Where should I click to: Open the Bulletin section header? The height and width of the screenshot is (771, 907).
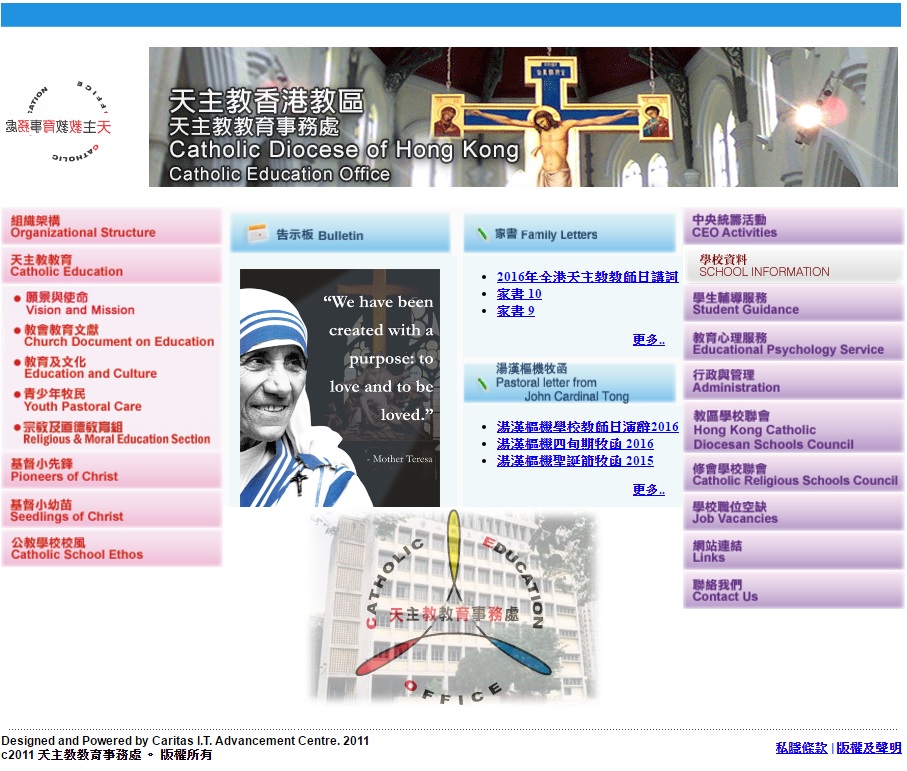click(340, 233)
